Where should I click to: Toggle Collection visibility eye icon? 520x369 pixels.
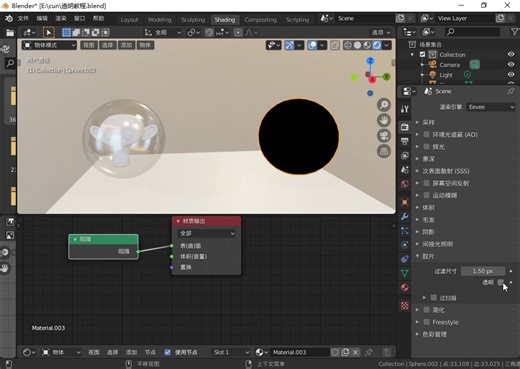pos(511,54)
